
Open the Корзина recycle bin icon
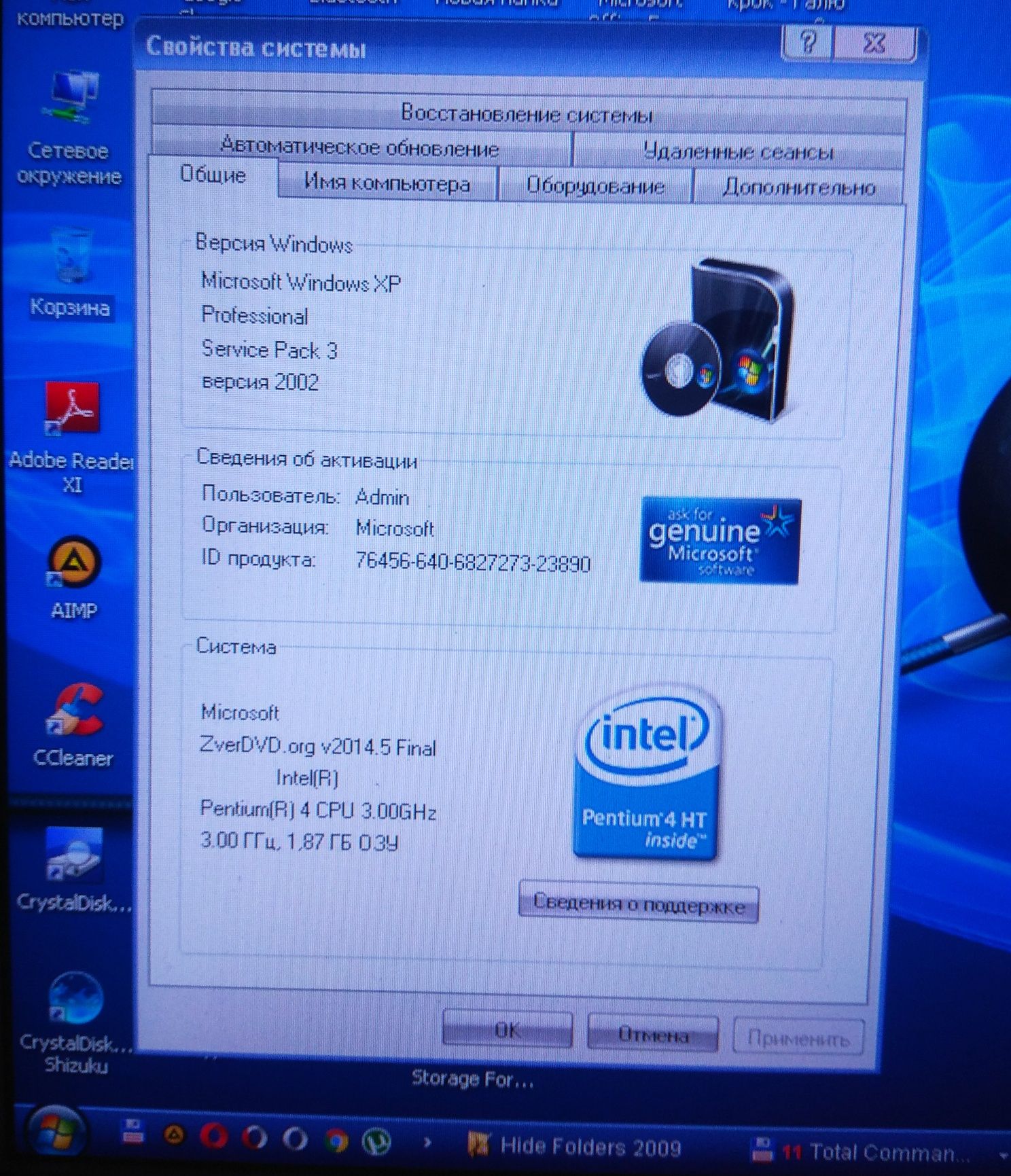click(x=70, y=274)
